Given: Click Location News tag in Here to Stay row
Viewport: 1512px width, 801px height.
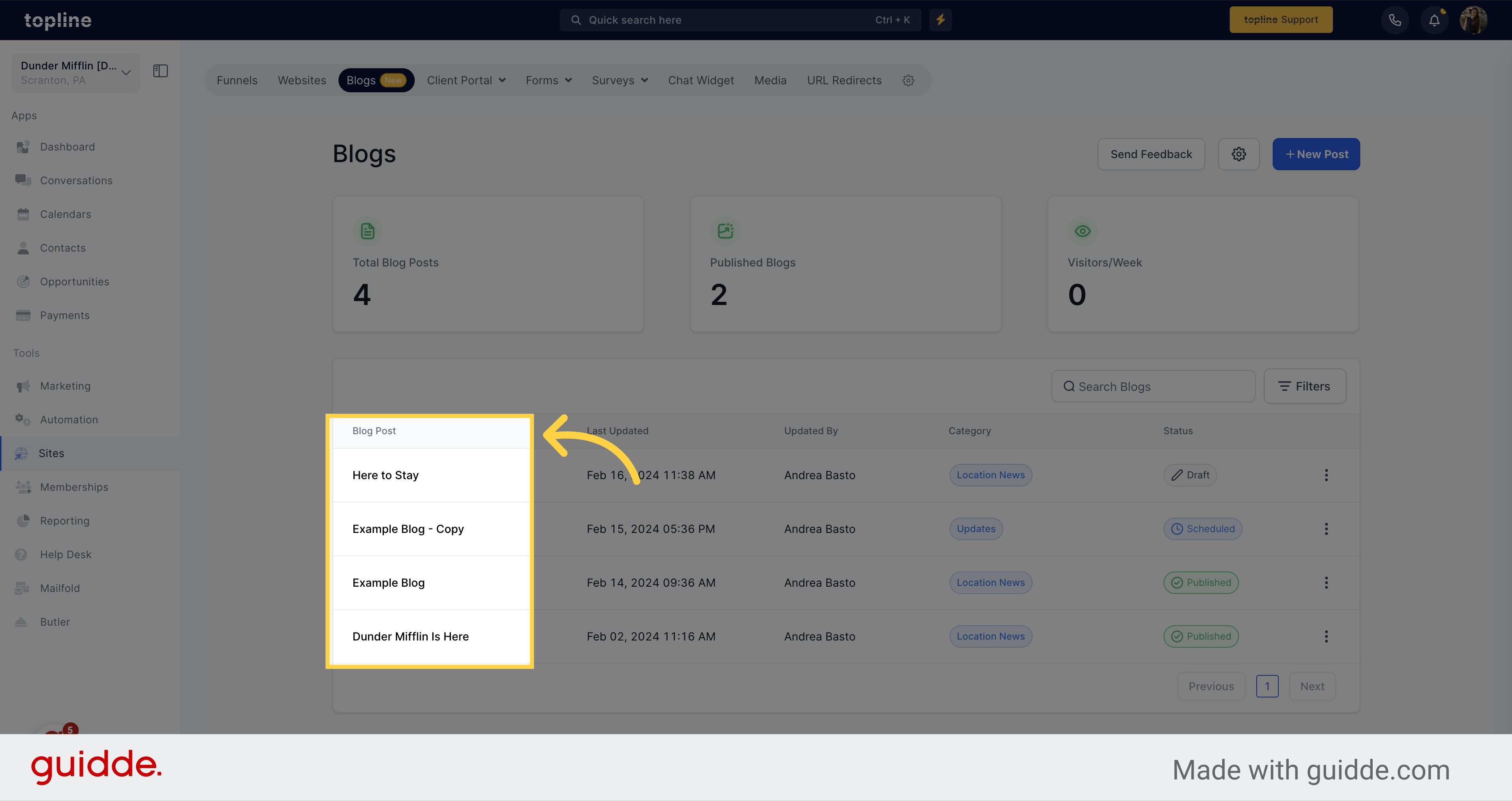Looking at the screenshot, I should tap(990, 475).
